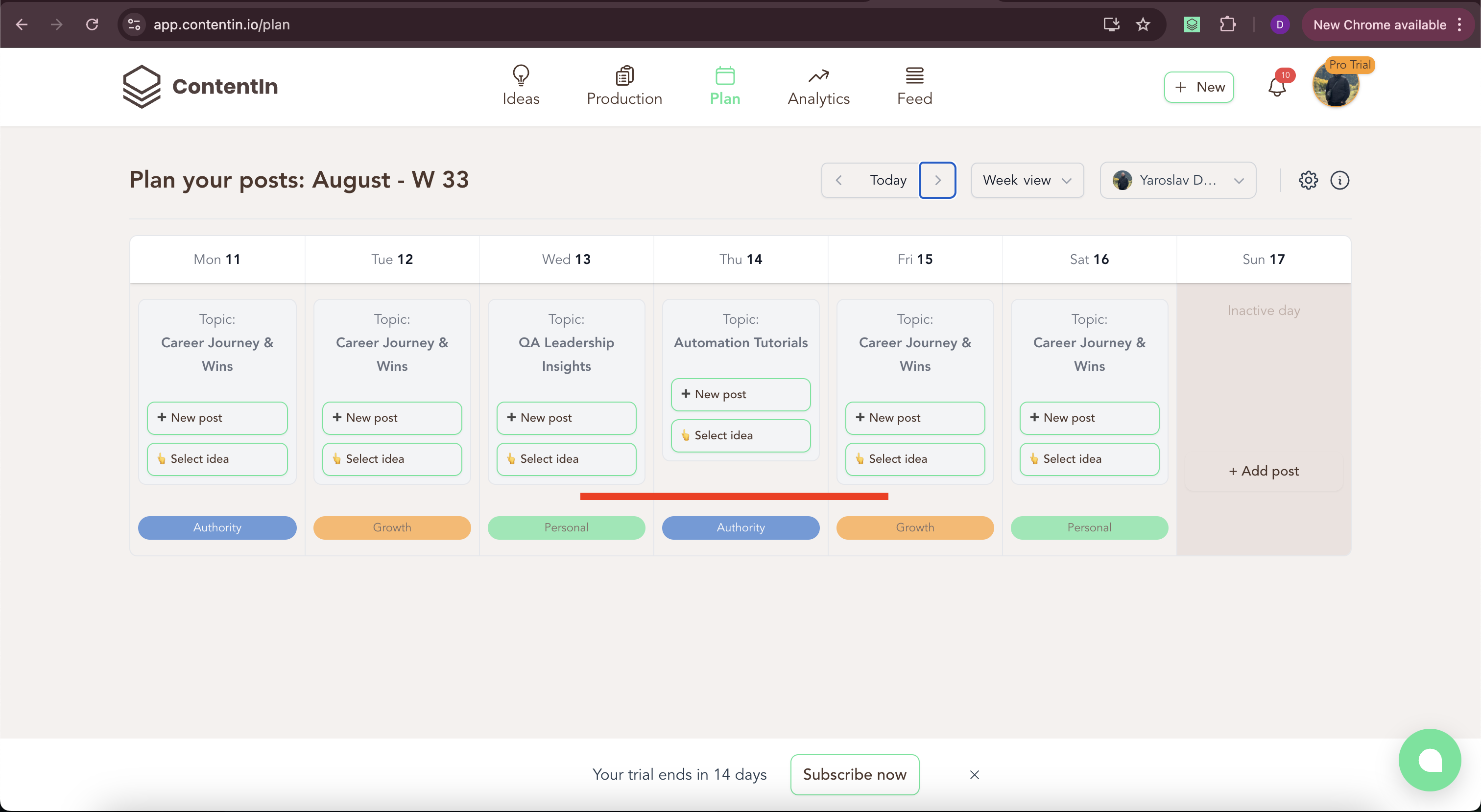
Task: Click the Sun 17 column header
Action: 1264,260
